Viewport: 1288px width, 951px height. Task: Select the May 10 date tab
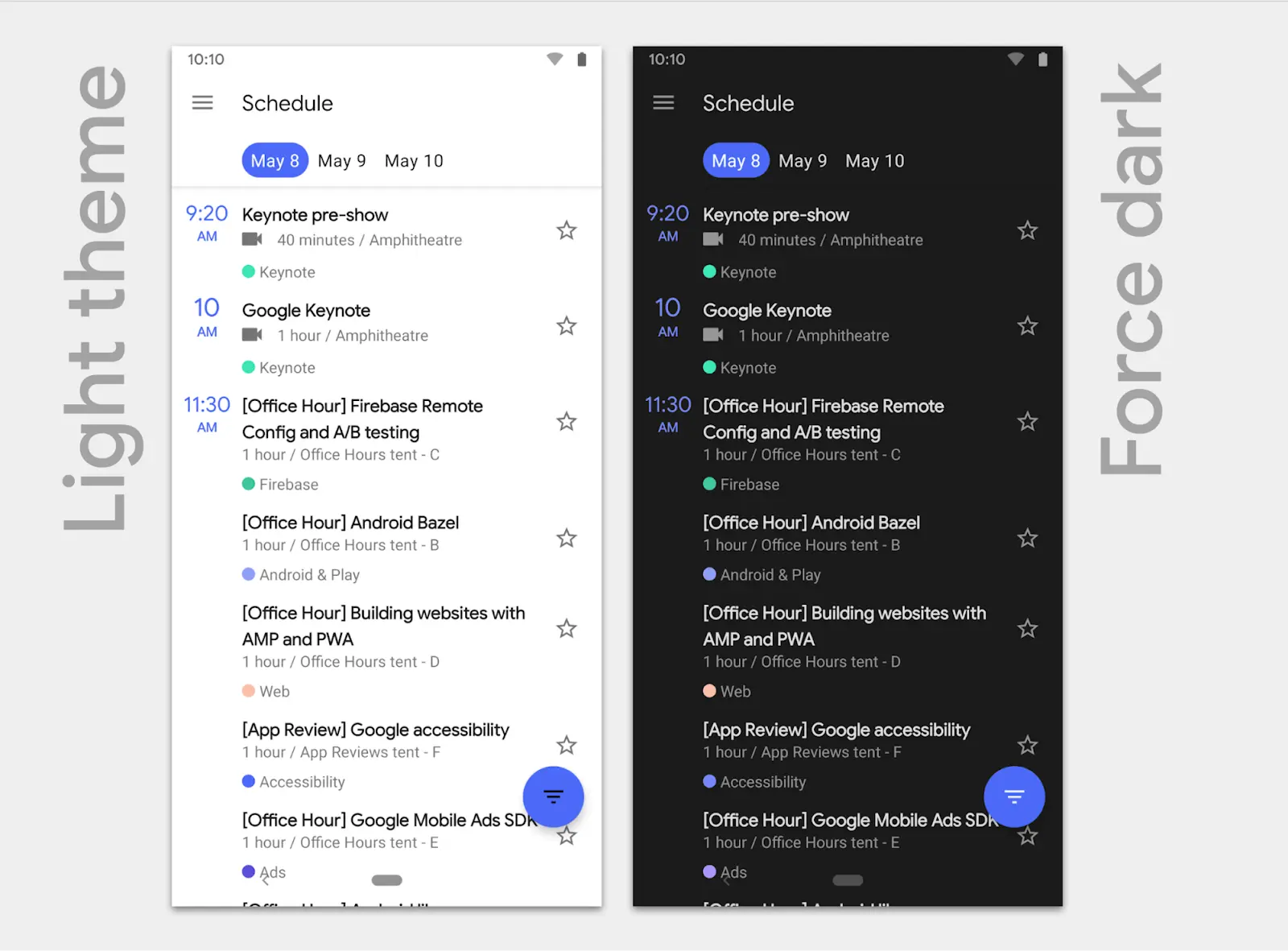(x=413, y=159)
